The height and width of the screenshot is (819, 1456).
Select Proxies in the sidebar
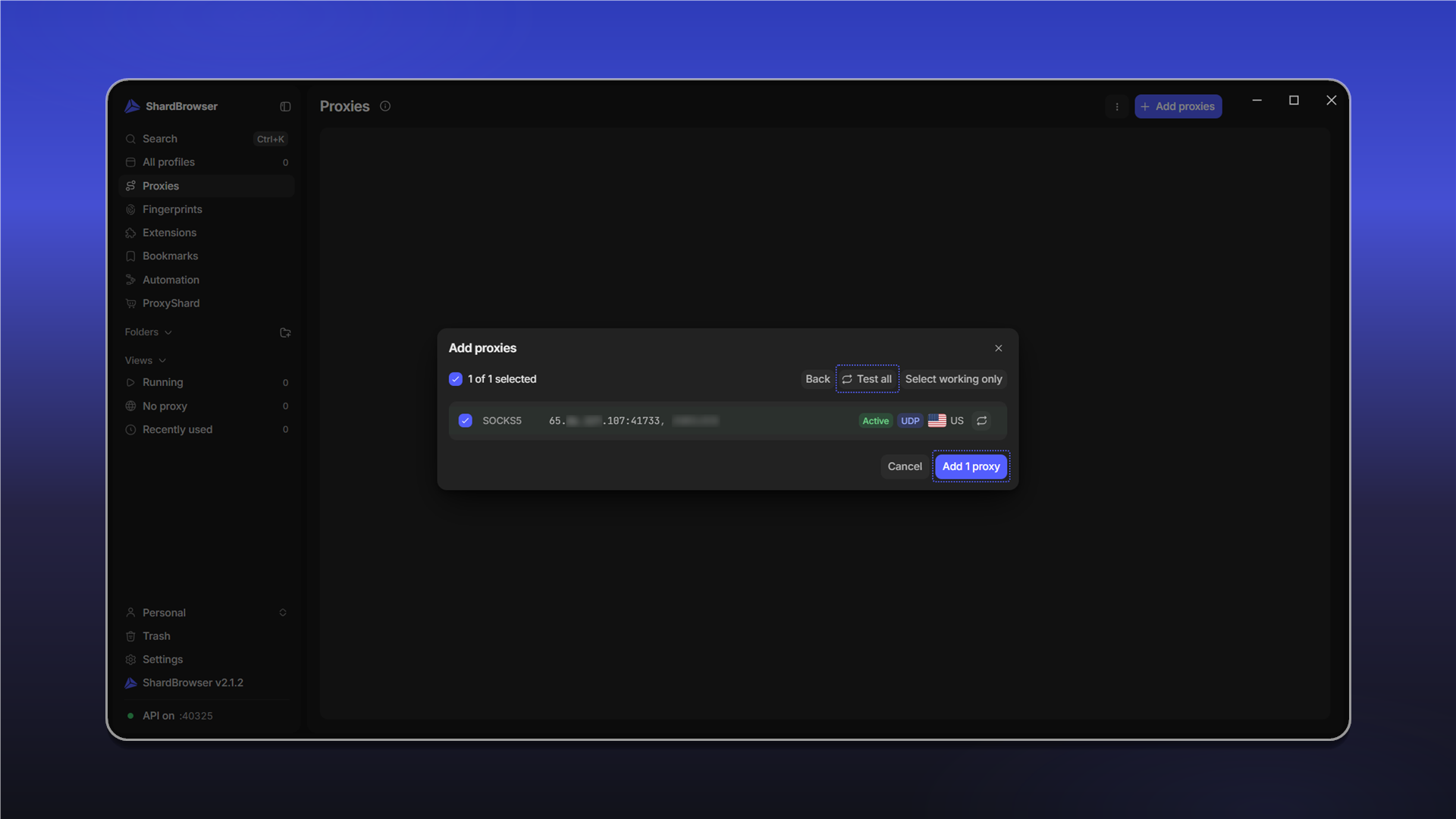point(206,186)
